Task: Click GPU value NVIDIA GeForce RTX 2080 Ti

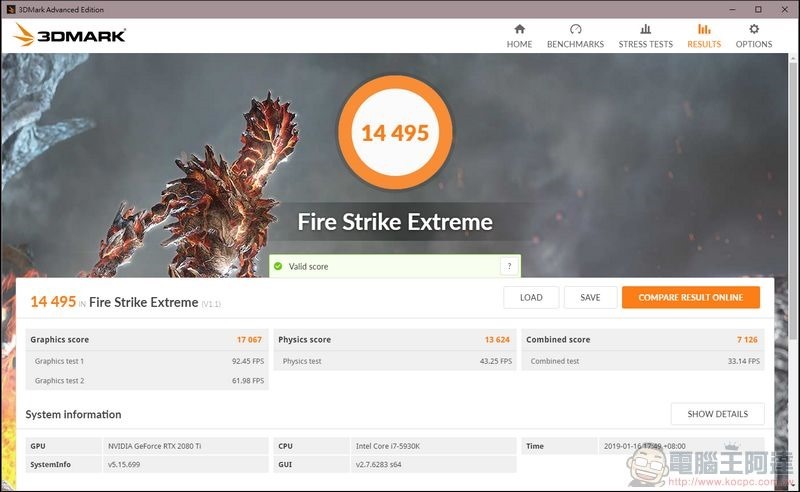Action: coord(155,446)
